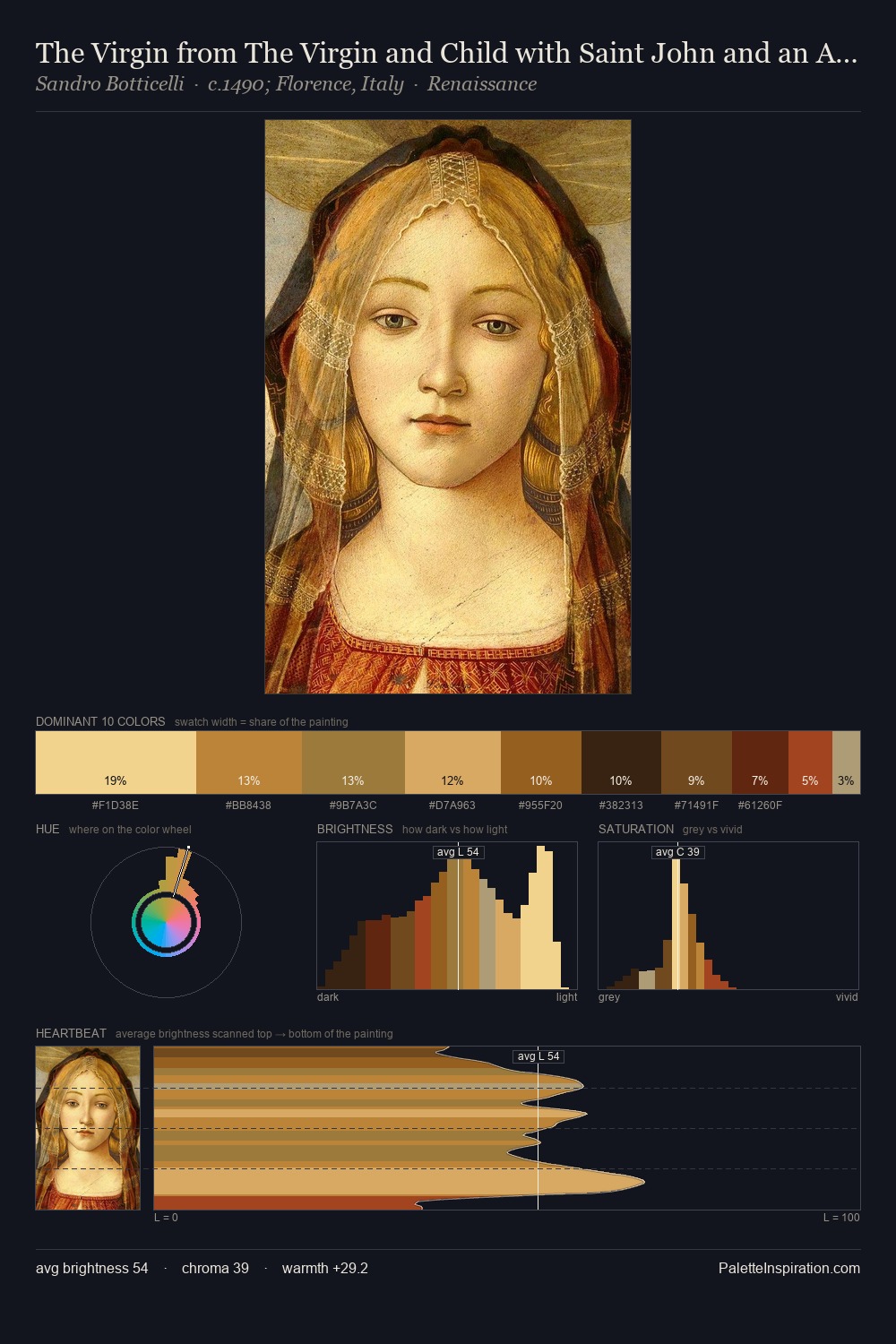Click the 'L = 0' axis label

(x=166, y=1218)
